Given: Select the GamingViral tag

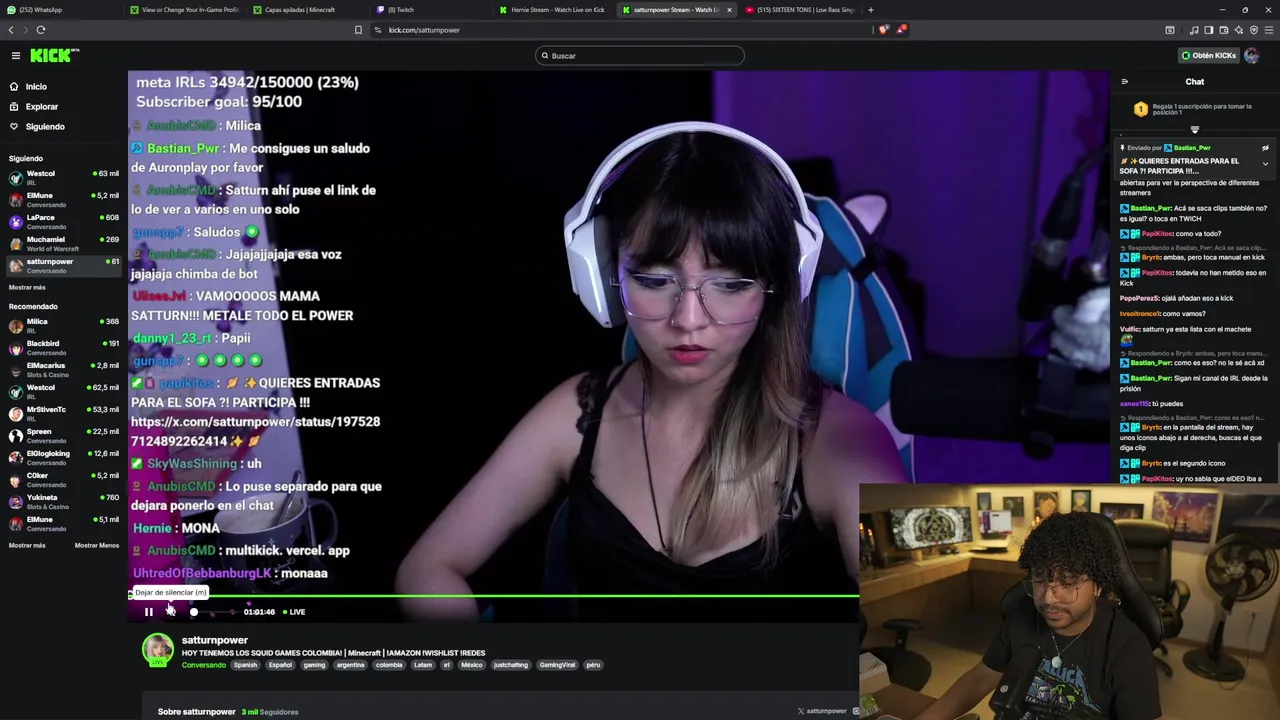Looking at the screenshot, I should coord(557,665).
